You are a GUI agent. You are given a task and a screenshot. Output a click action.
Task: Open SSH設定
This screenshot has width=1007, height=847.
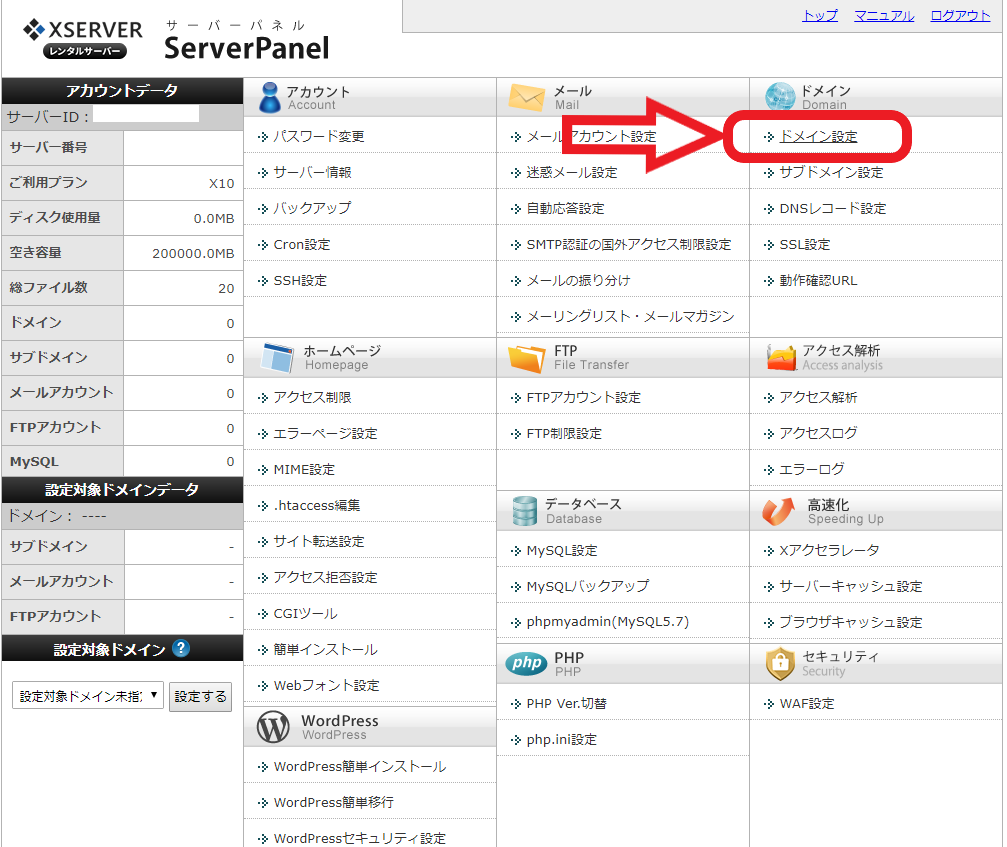[x=300, y=281]
